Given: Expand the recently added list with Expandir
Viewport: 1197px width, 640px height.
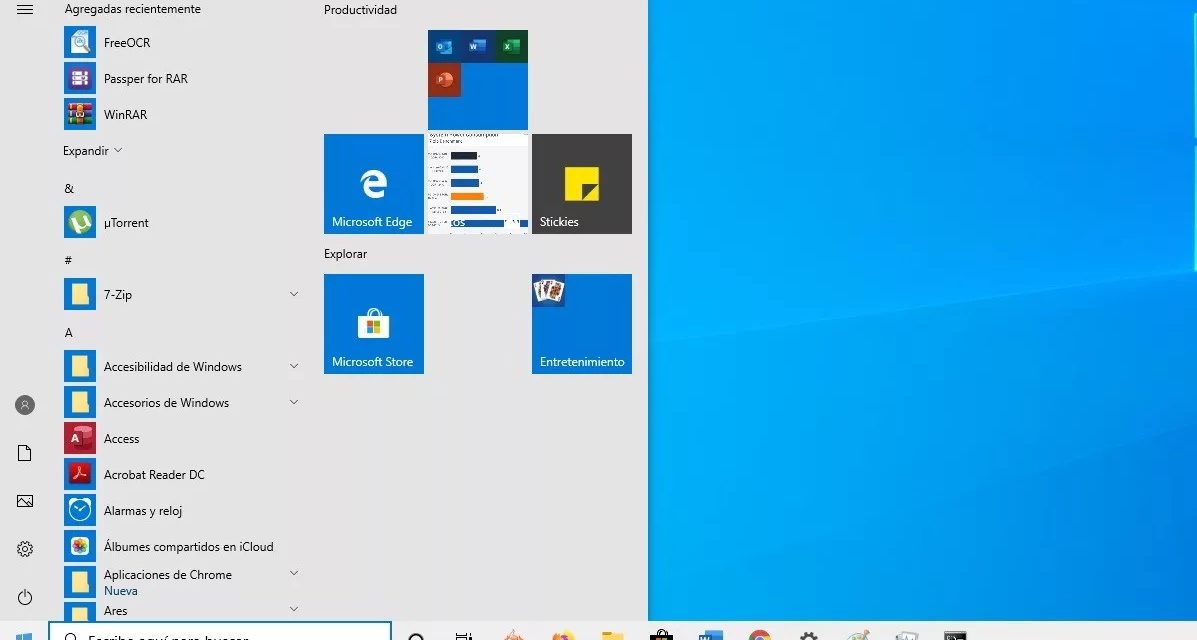Looking at the screenshot, I should coord(92,151).
